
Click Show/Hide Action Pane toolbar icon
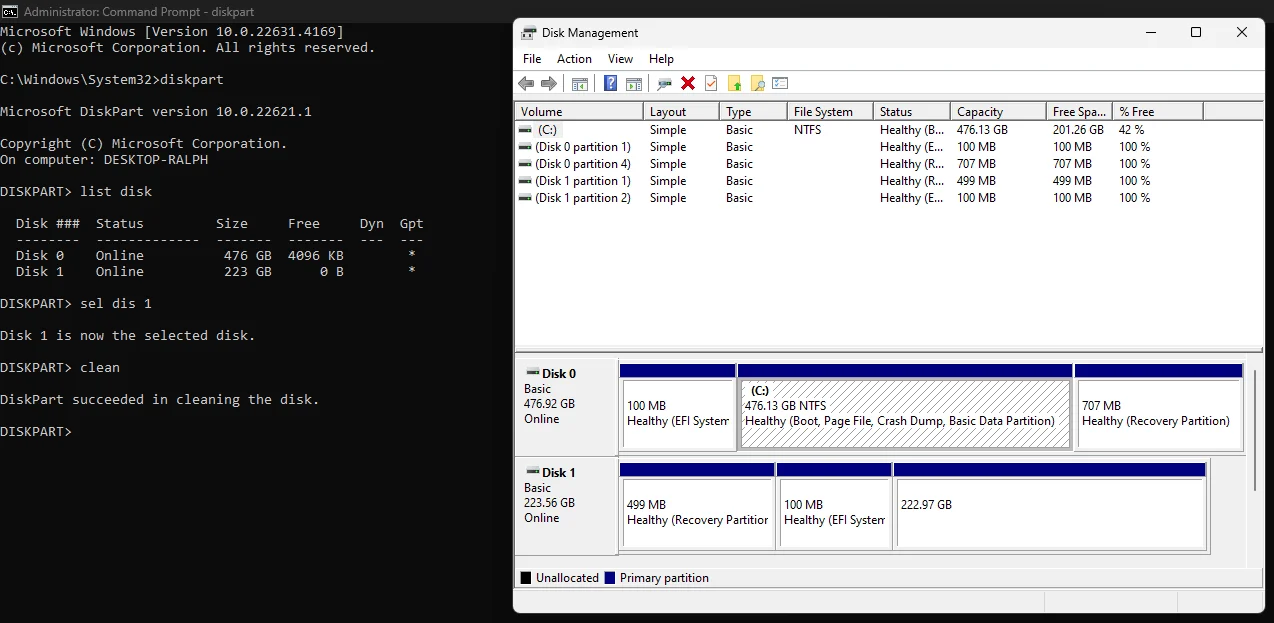[633, 84]
